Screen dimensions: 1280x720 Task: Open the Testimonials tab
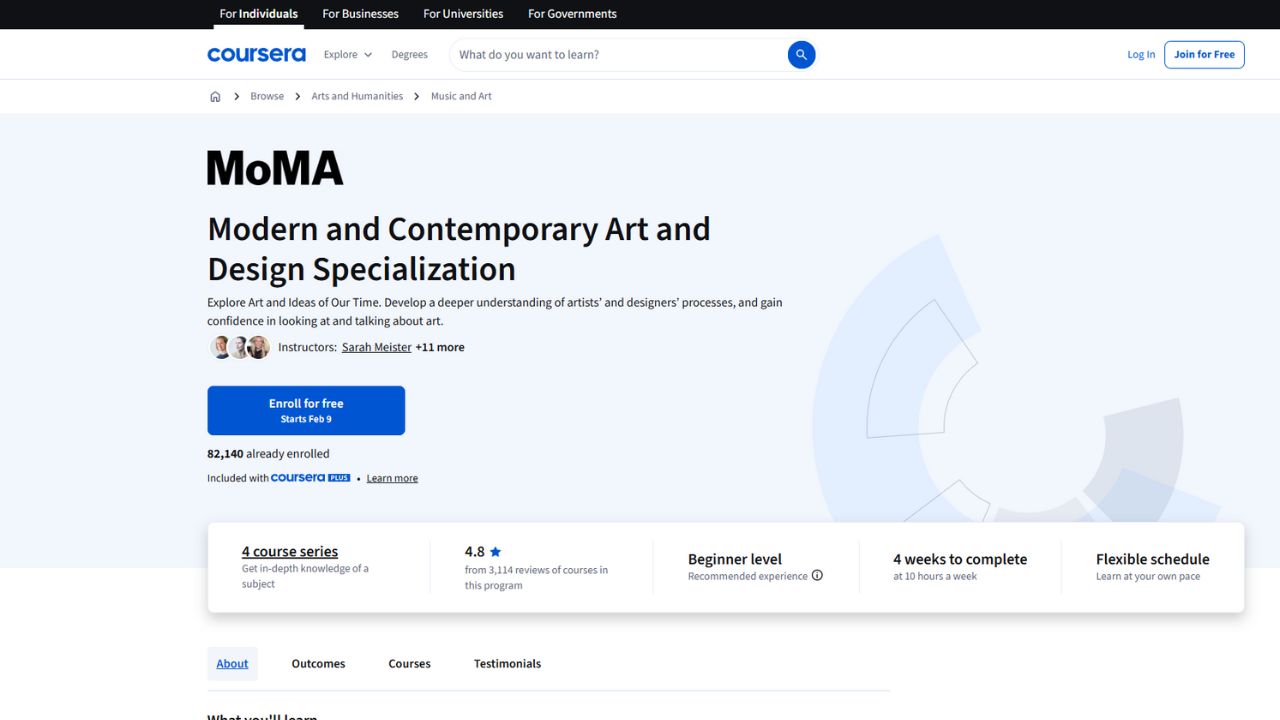click(507, 663)
